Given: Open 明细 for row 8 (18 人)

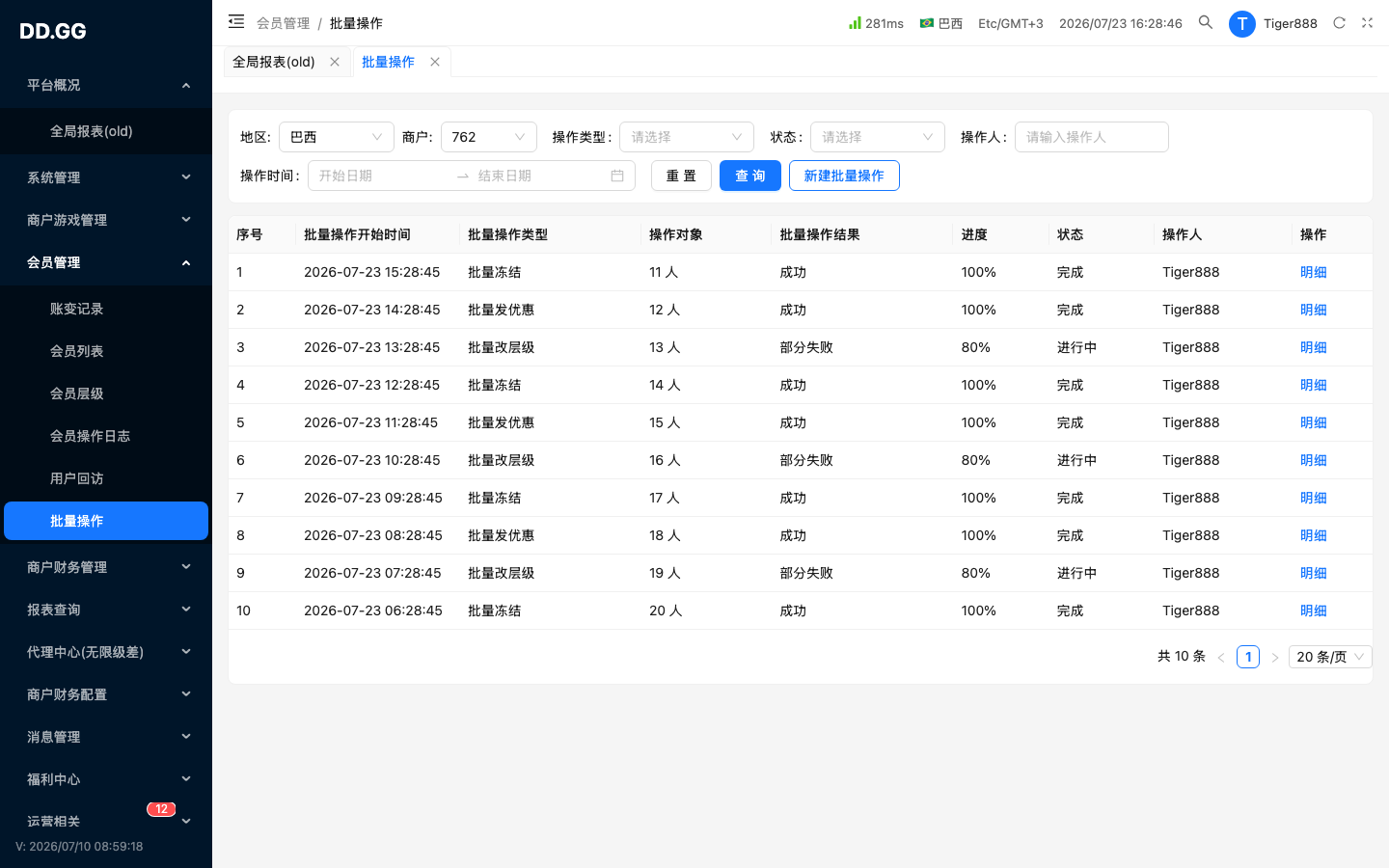Looking at the screenshot, I should [1314, 535].
